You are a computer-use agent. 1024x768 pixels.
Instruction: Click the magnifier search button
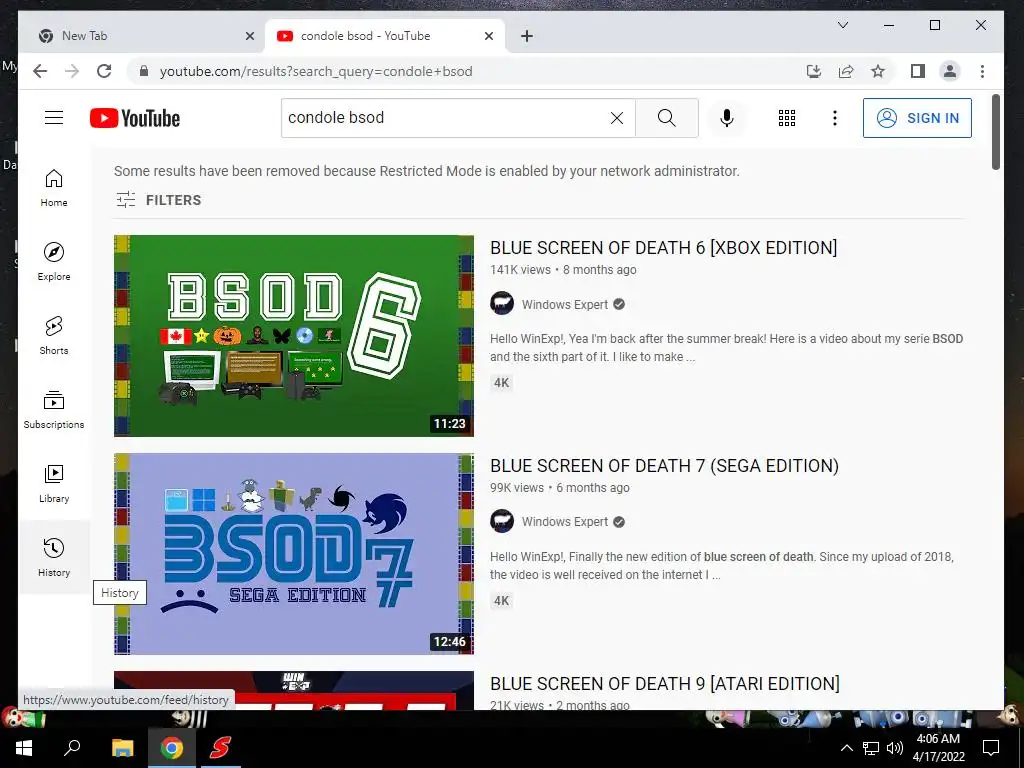coord(667,118)
